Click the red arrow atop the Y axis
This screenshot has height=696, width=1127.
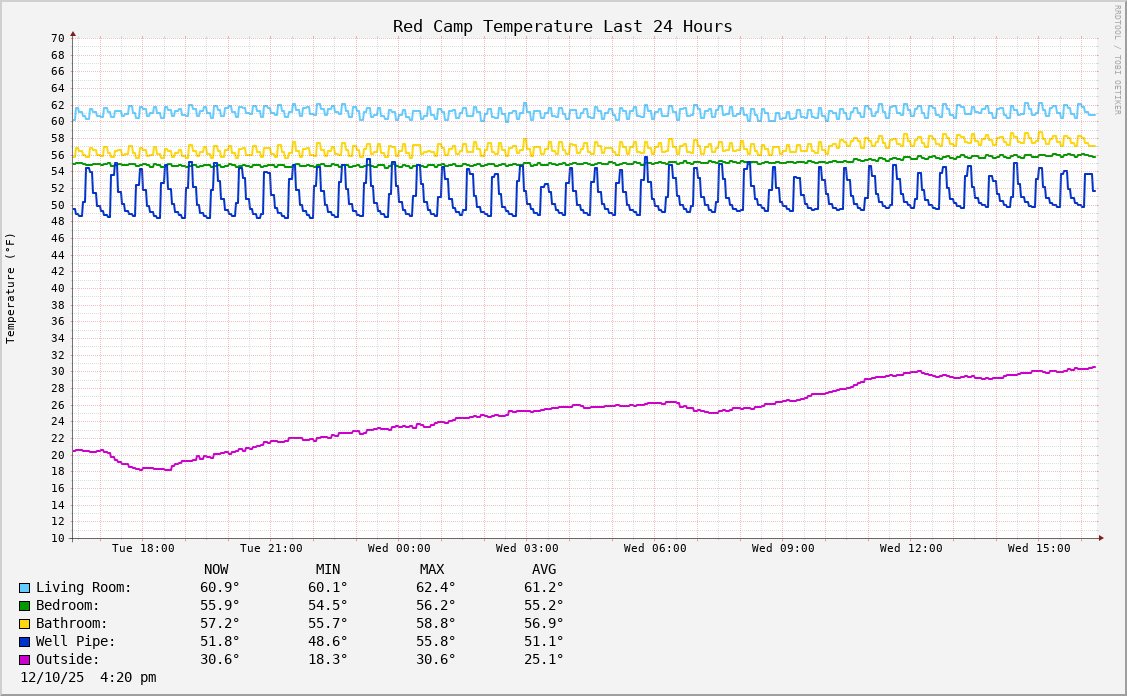click(73, 34)
